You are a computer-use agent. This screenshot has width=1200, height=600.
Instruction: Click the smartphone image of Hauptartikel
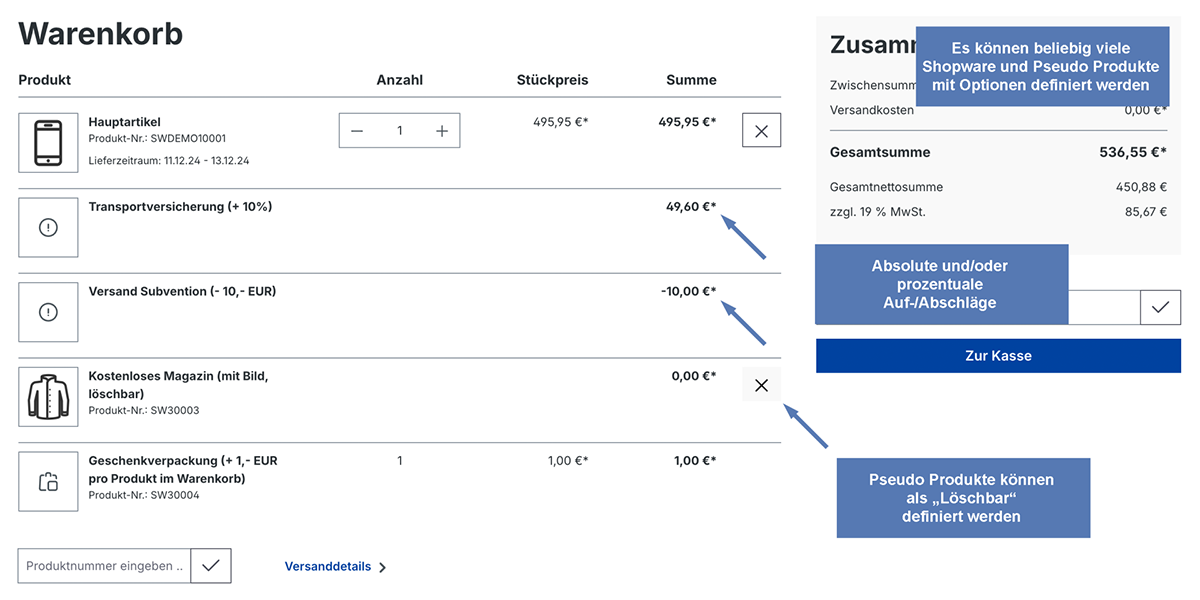pos(48,143)
